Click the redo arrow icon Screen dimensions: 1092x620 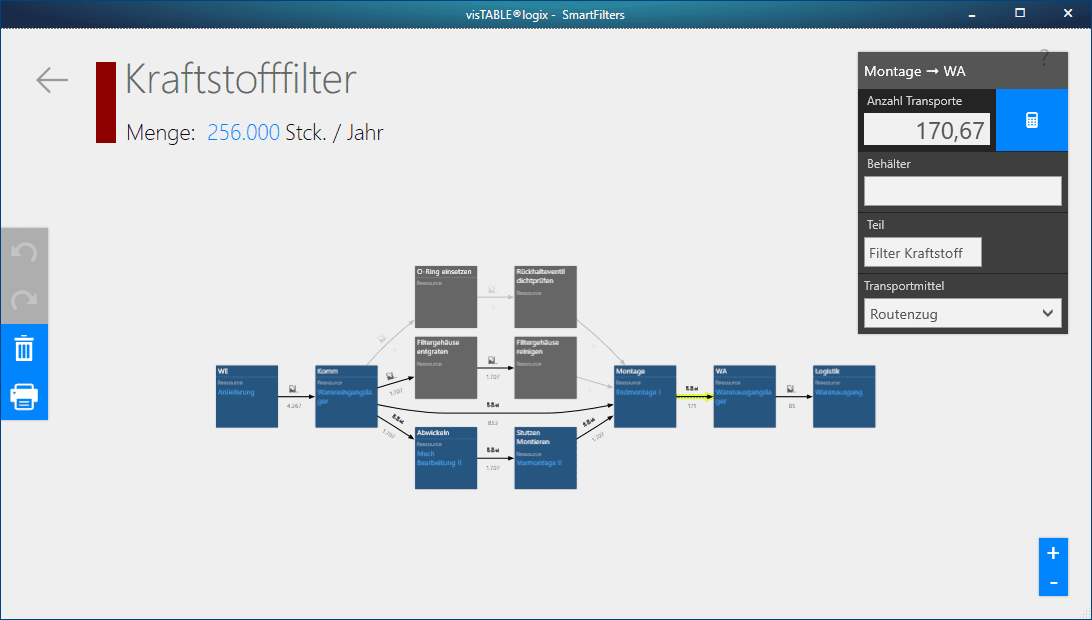[x=24, y=299]
